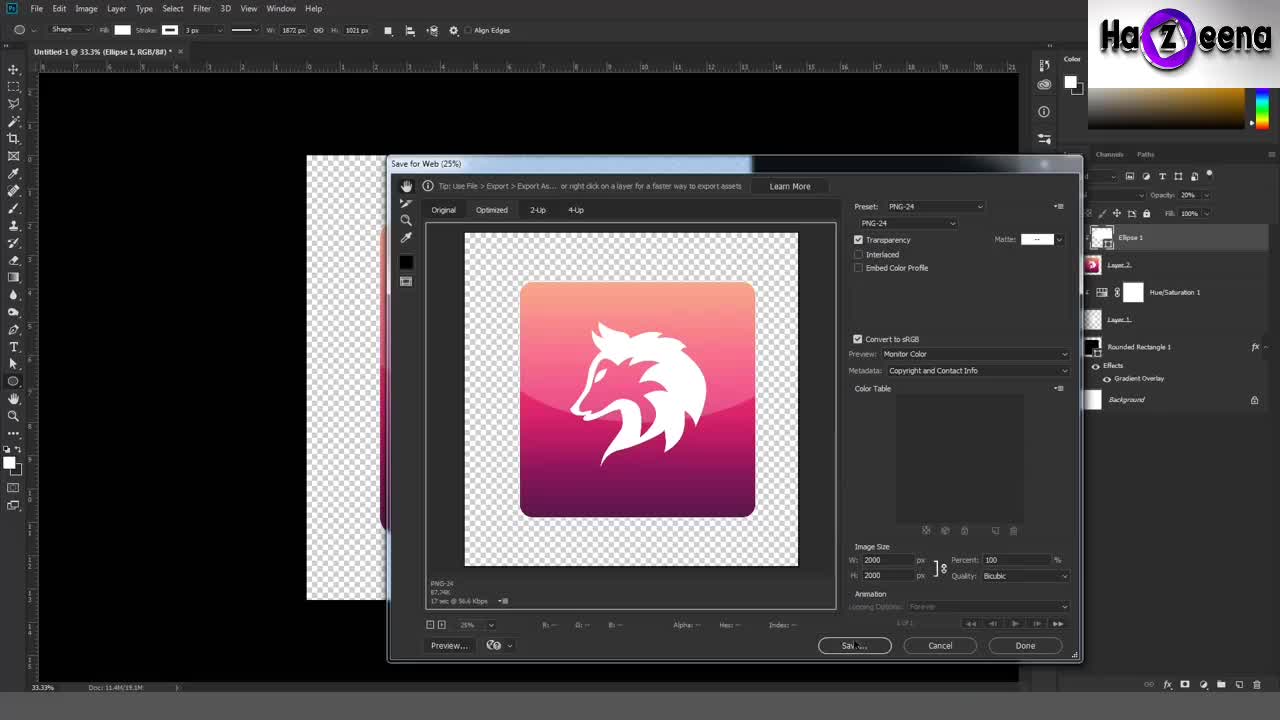Image resolution: width=1280 pixels, height=720 pixels.
Task: Select the Lasso tool in Photoshop toolbar
Action: [14, 104]
